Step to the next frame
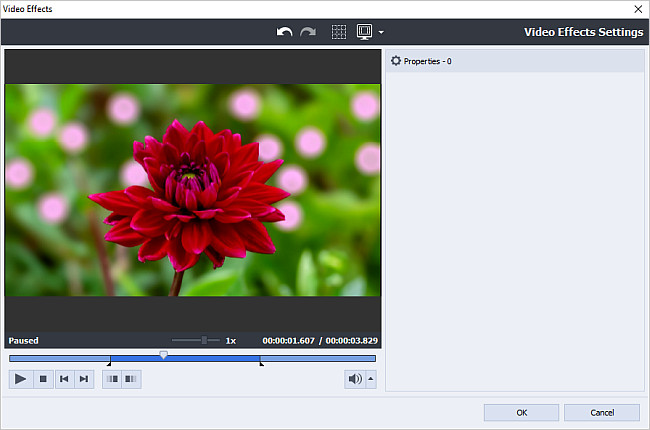The image size is (650, 430). pyautogui.click(x=85, y=379)
